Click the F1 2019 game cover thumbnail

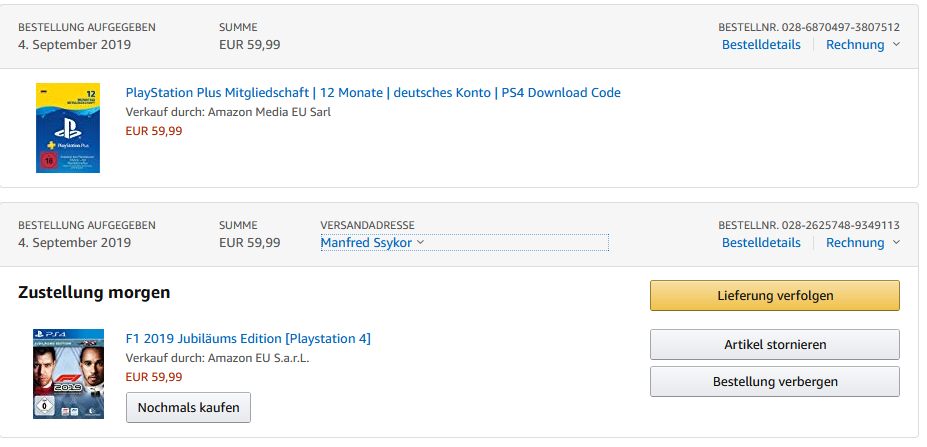[x=68, y=374]
